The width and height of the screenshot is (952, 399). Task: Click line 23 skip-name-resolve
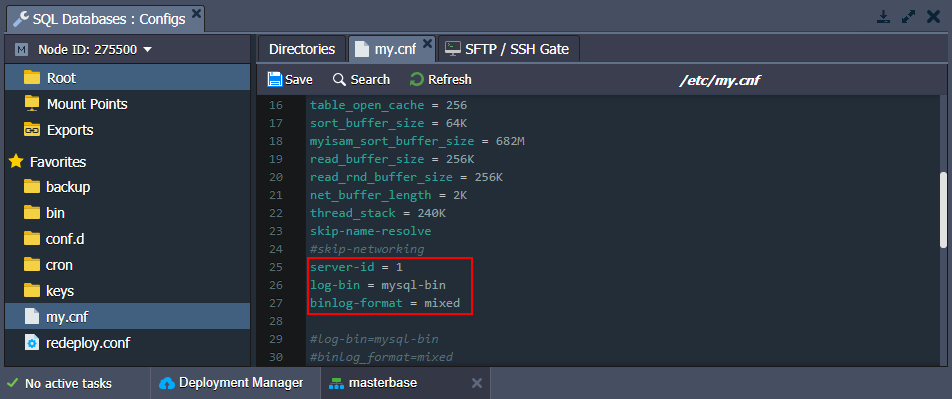pos(370,231)
